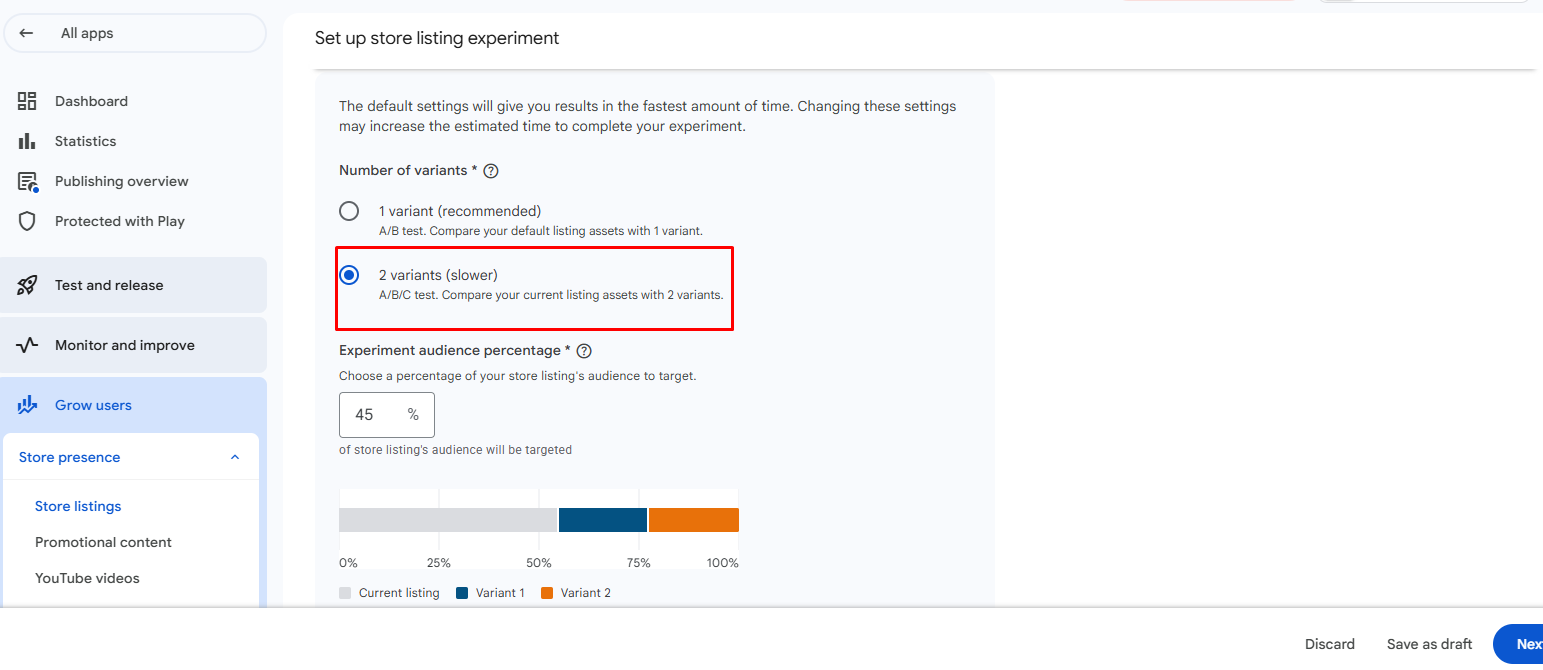
Task: Click the back arrow beside All apps
Action: (26, 33)
